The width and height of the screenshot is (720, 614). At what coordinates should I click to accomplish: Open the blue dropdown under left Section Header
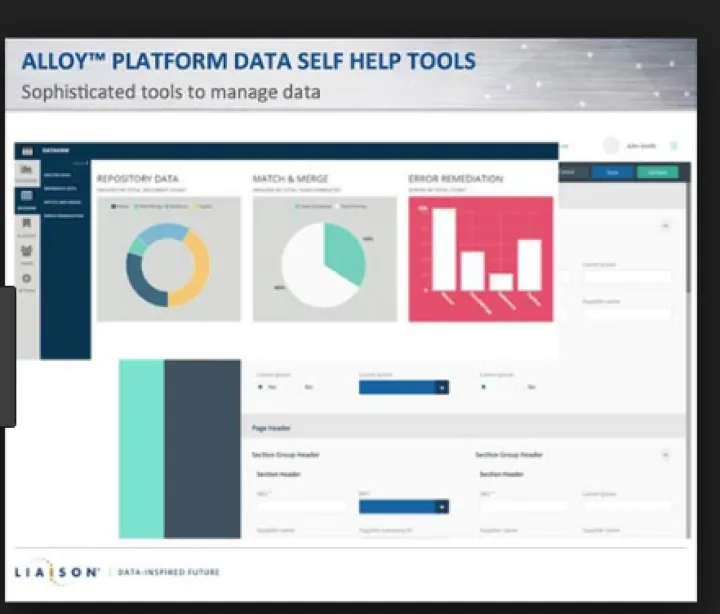click(x=404, y=507)
